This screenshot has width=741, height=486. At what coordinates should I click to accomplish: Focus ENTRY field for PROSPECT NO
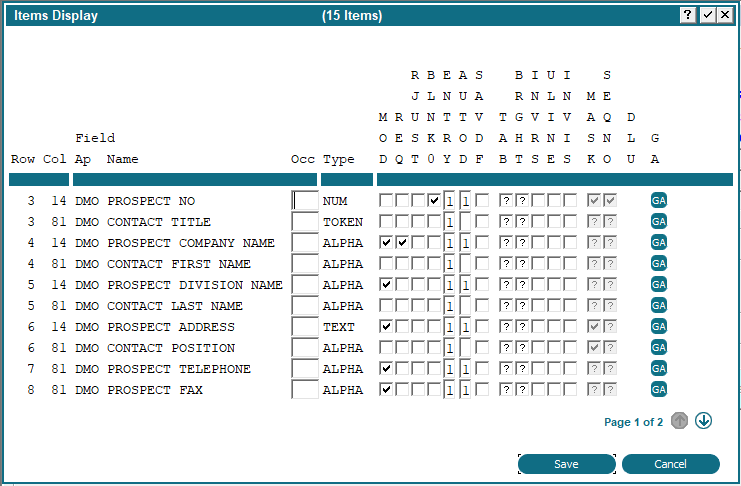[449, 200]
